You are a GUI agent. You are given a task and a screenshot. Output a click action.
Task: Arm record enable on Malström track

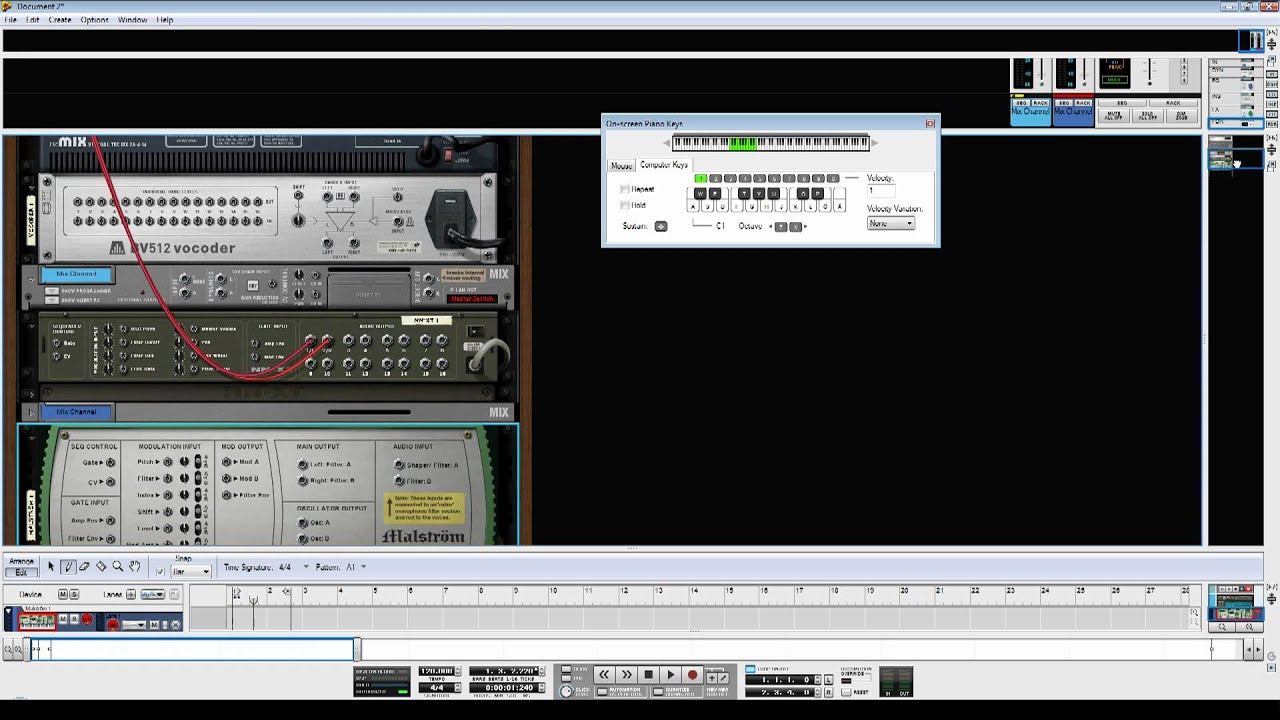[87, 621]
